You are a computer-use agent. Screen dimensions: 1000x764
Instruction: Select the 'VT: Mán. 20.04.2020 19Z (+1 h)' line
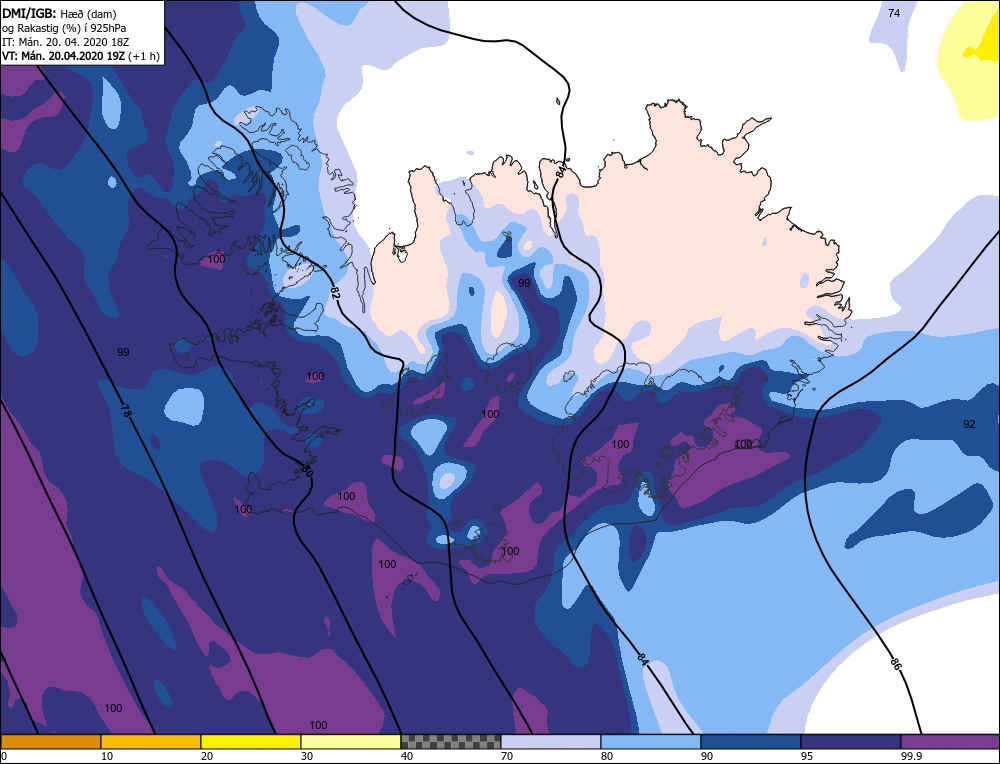tap(82, 56)
